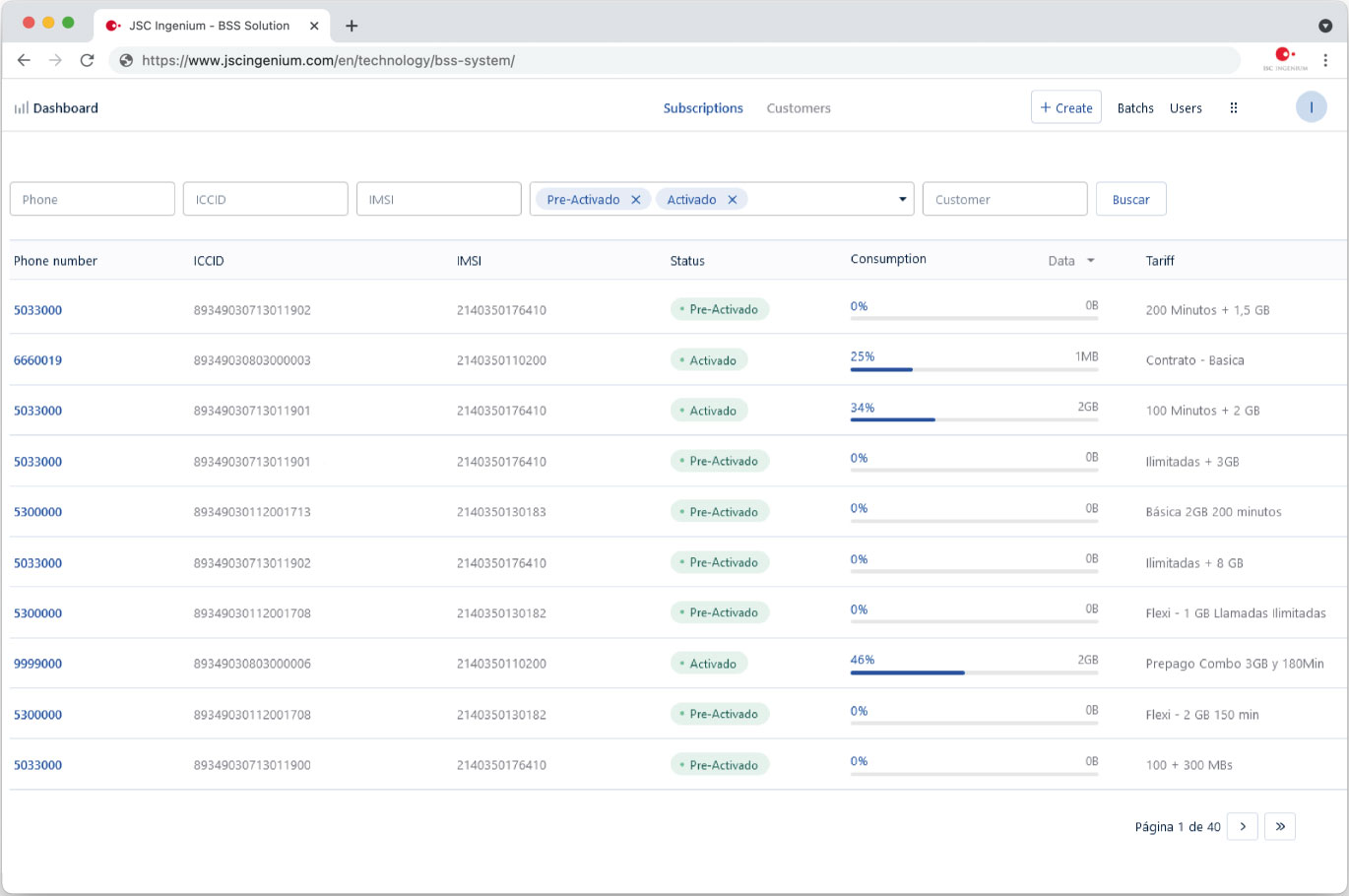Open the Batchs menu item
This screenshot has width=1349, height=896.
click(x=1135, y=108)
